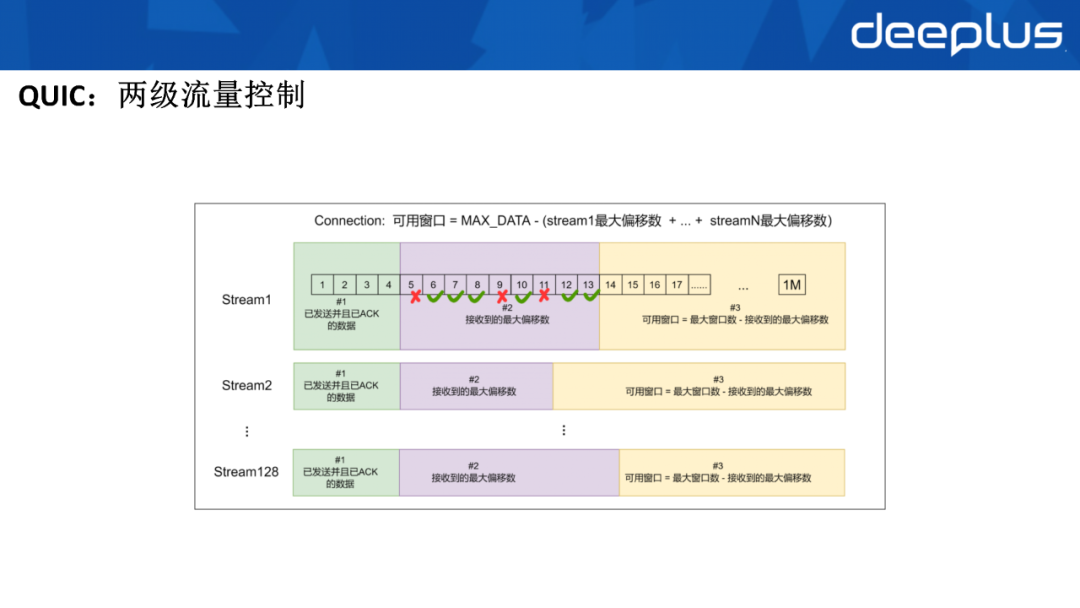Click Stream2's "可用窗口 = 最大窗口数" formula

point(718,391)
